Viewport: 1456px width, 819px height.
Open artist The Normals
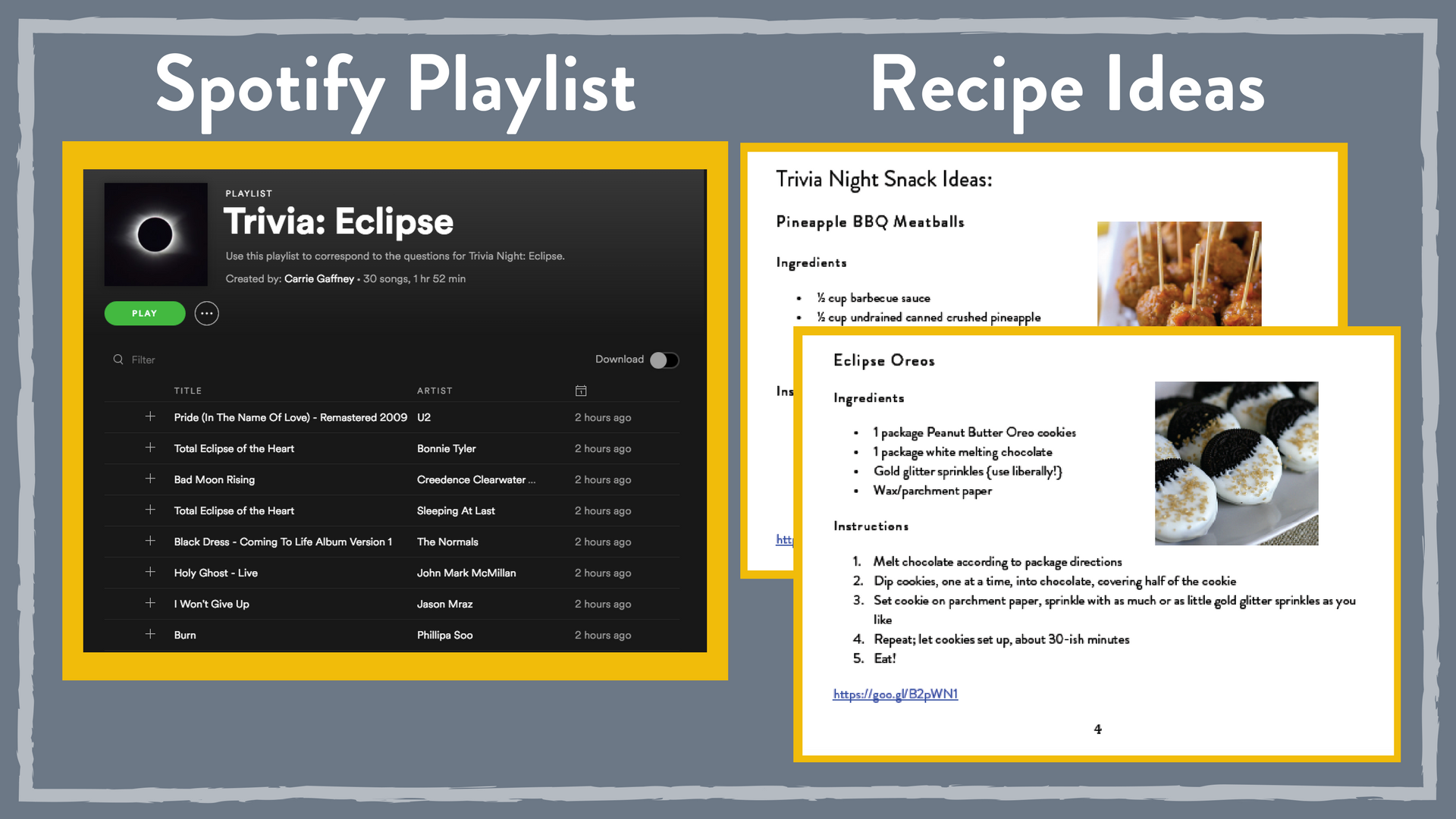(447, 541)
